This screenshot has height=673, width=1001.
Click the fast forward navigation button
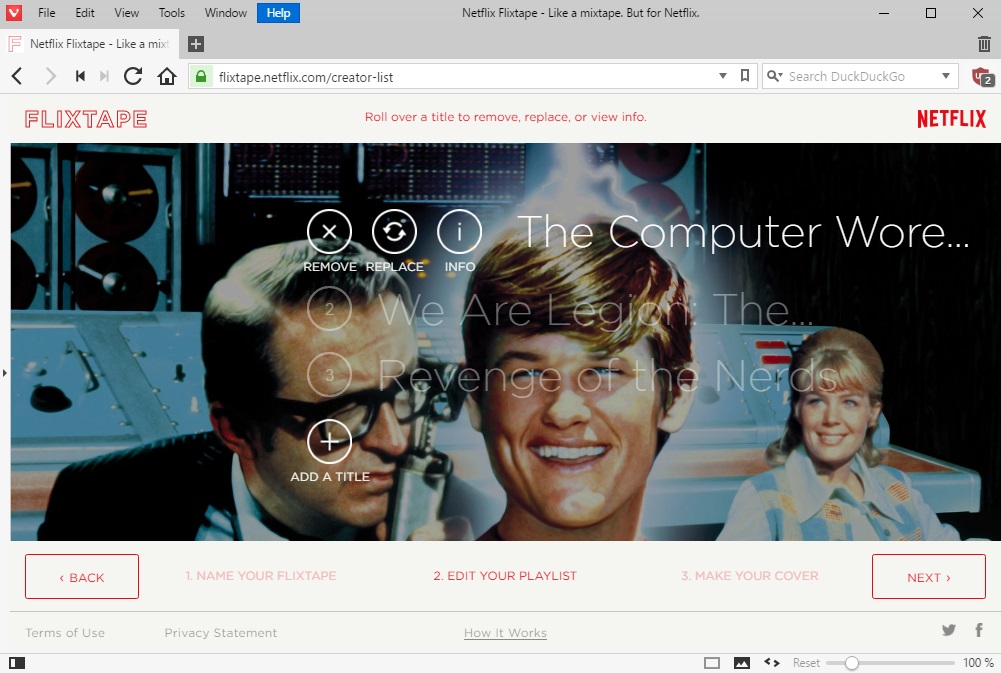click(x=104, y=77)
